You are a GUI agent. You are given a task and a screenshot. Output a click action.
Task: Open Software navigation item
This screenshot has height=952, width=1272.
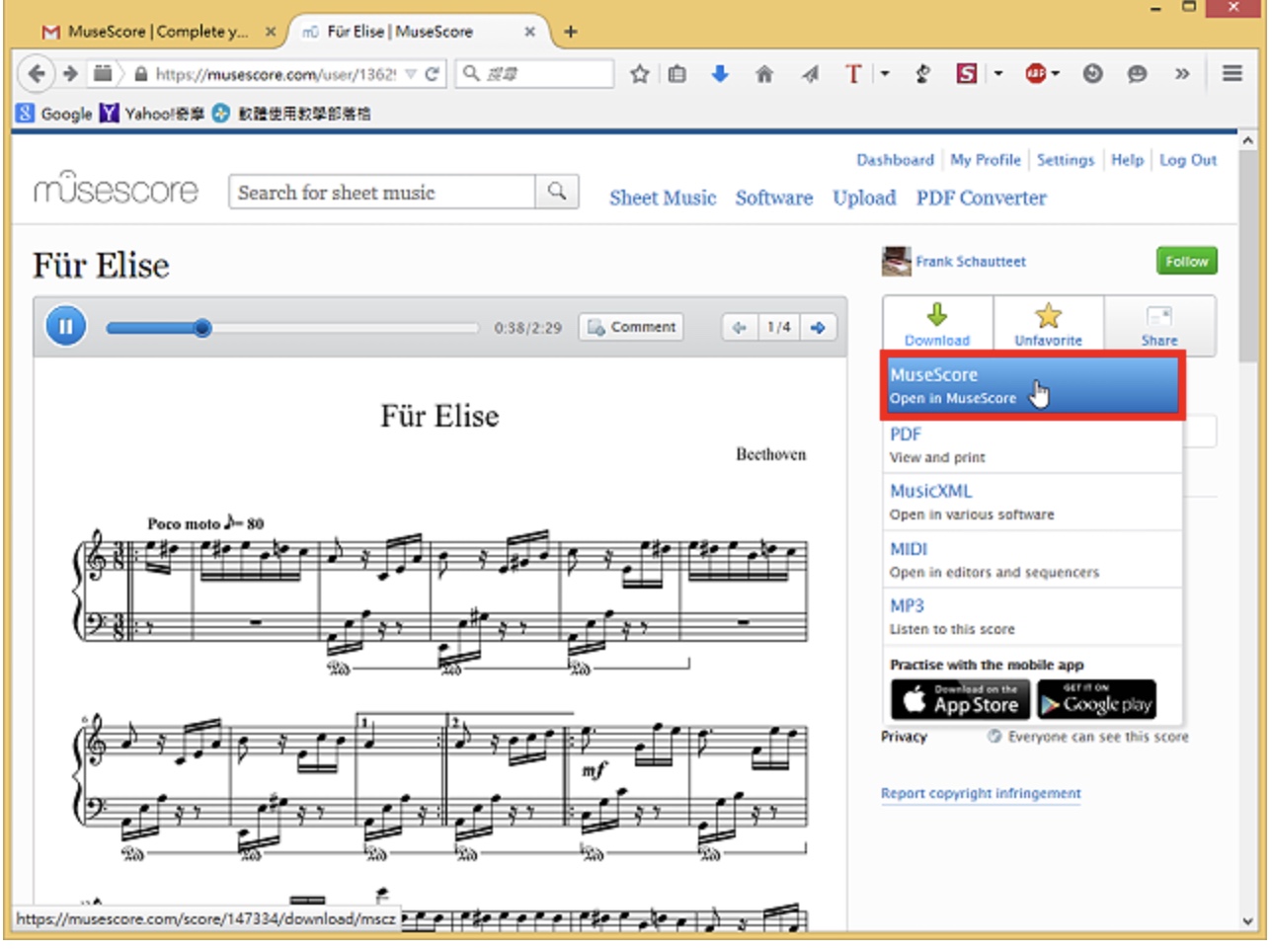point(774,198)
